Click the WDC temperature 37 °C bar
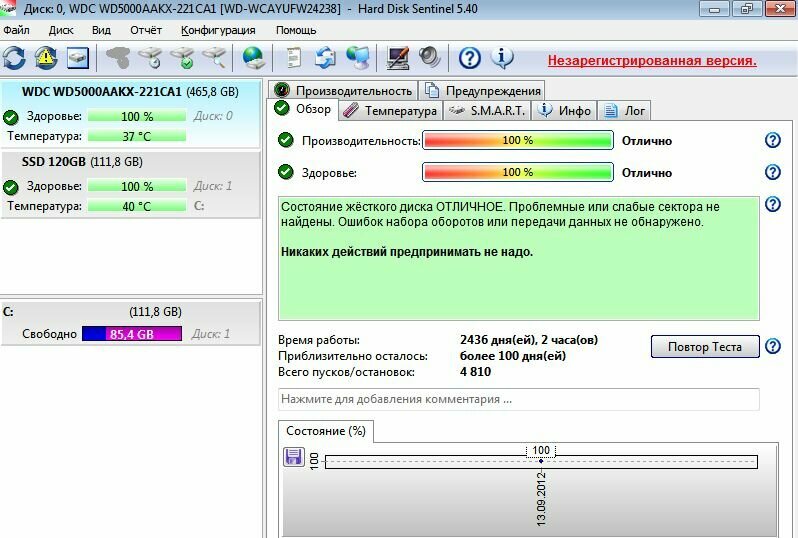Screen dimensions: 798x538 tap(136, 136)
